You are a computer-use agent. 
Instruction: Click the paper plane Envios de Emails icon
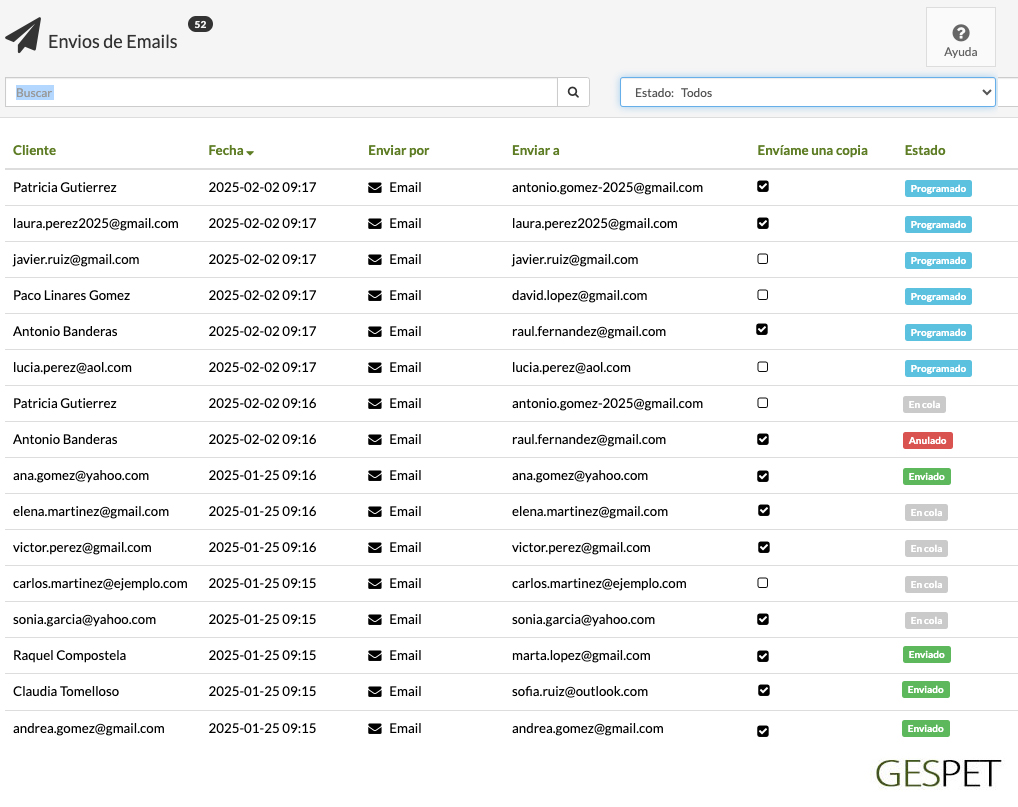[x=23, y=35]
